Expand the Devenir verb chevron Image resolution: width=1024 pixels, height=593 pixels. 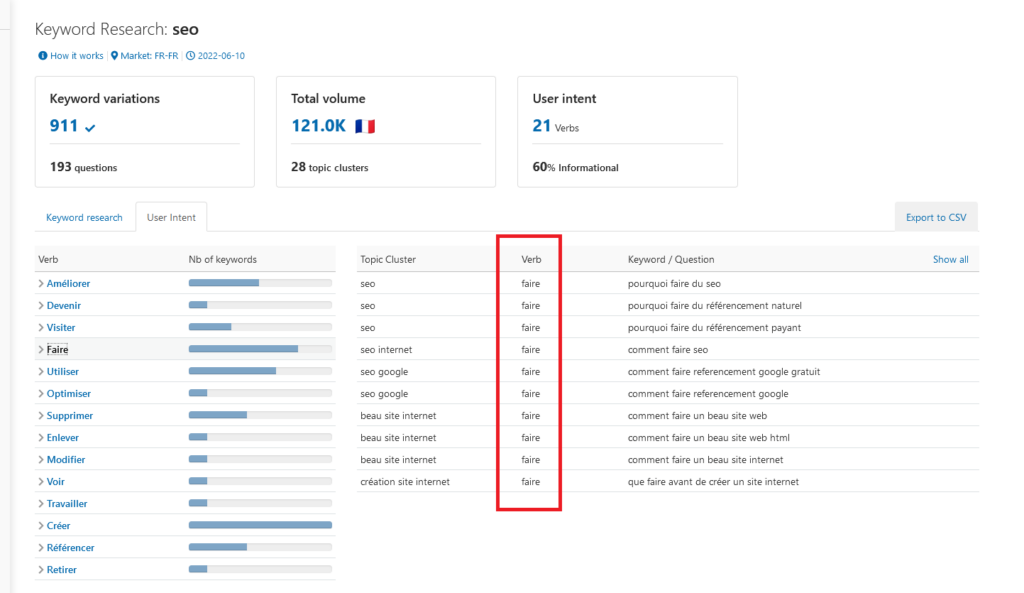(x=41, y=306)
